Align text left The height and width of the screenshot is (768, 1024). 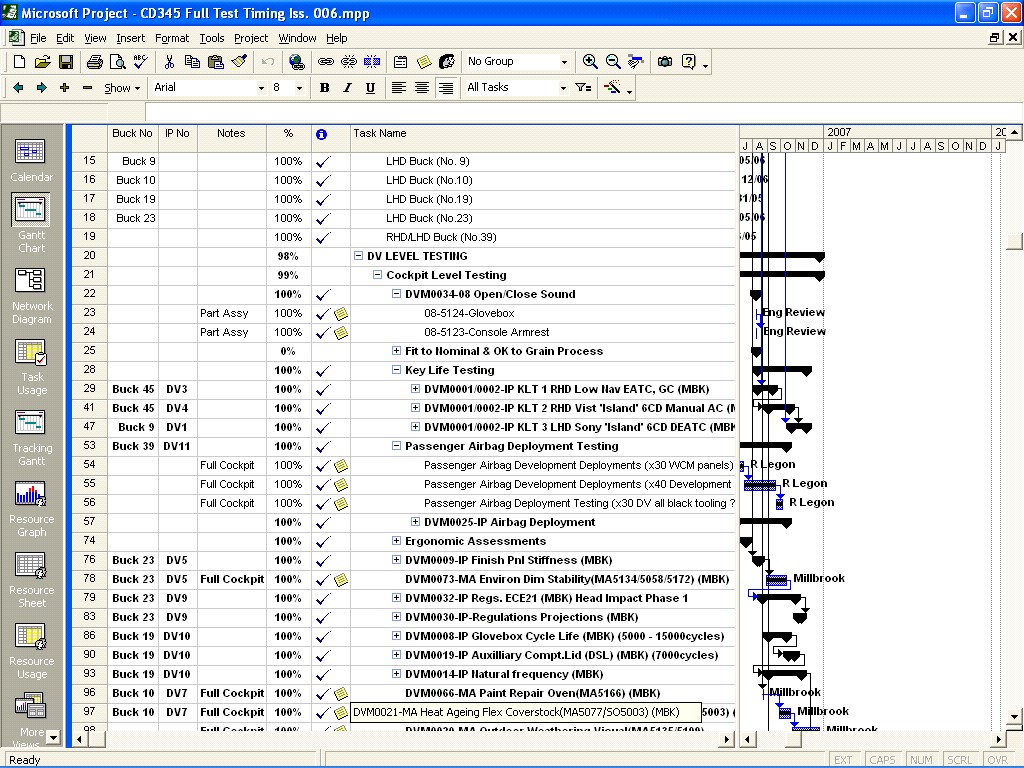pyautogui.click(x=398, y=88)
